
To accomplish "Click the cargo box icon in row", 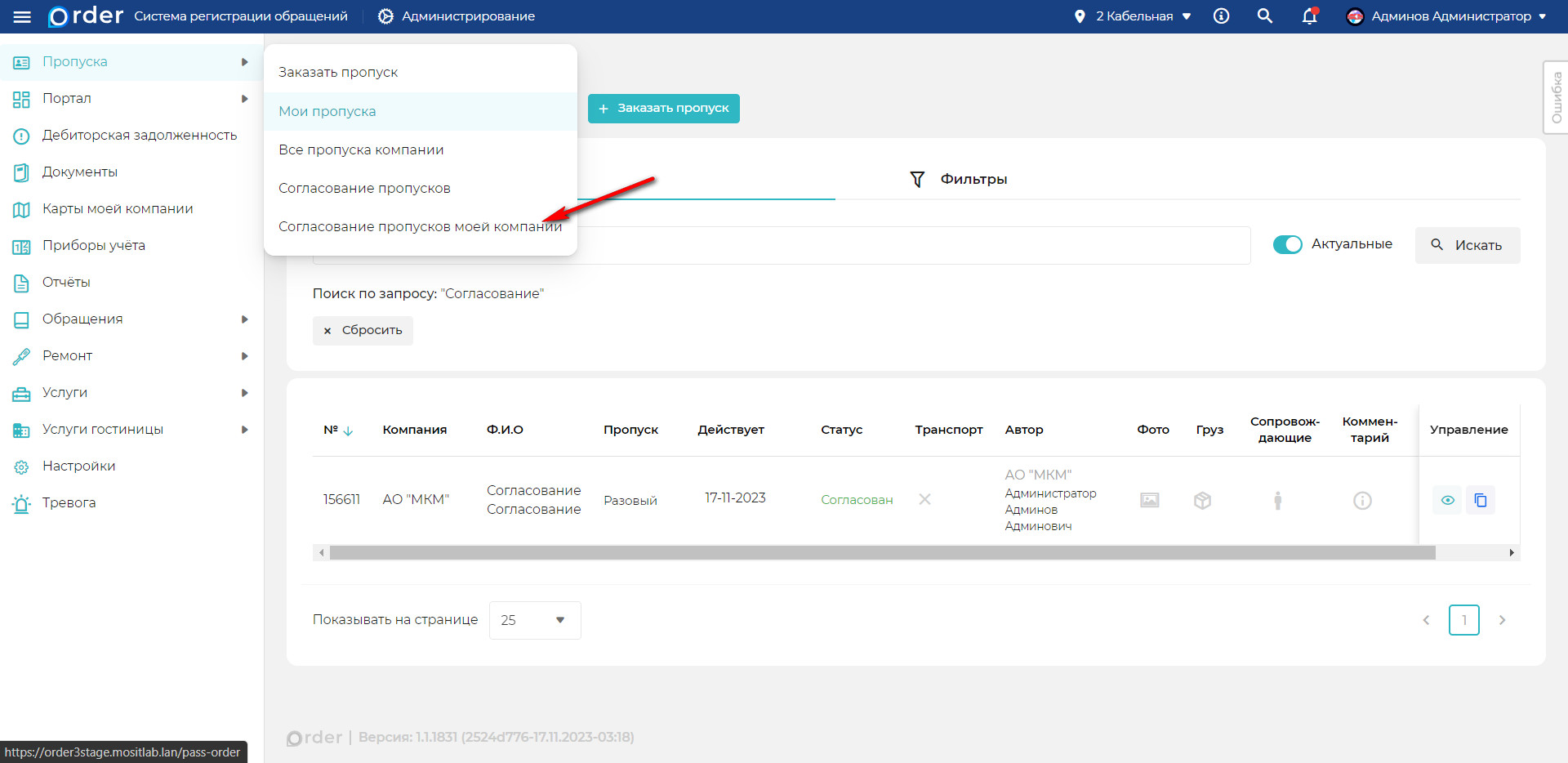I will (x=1202, y=500).
